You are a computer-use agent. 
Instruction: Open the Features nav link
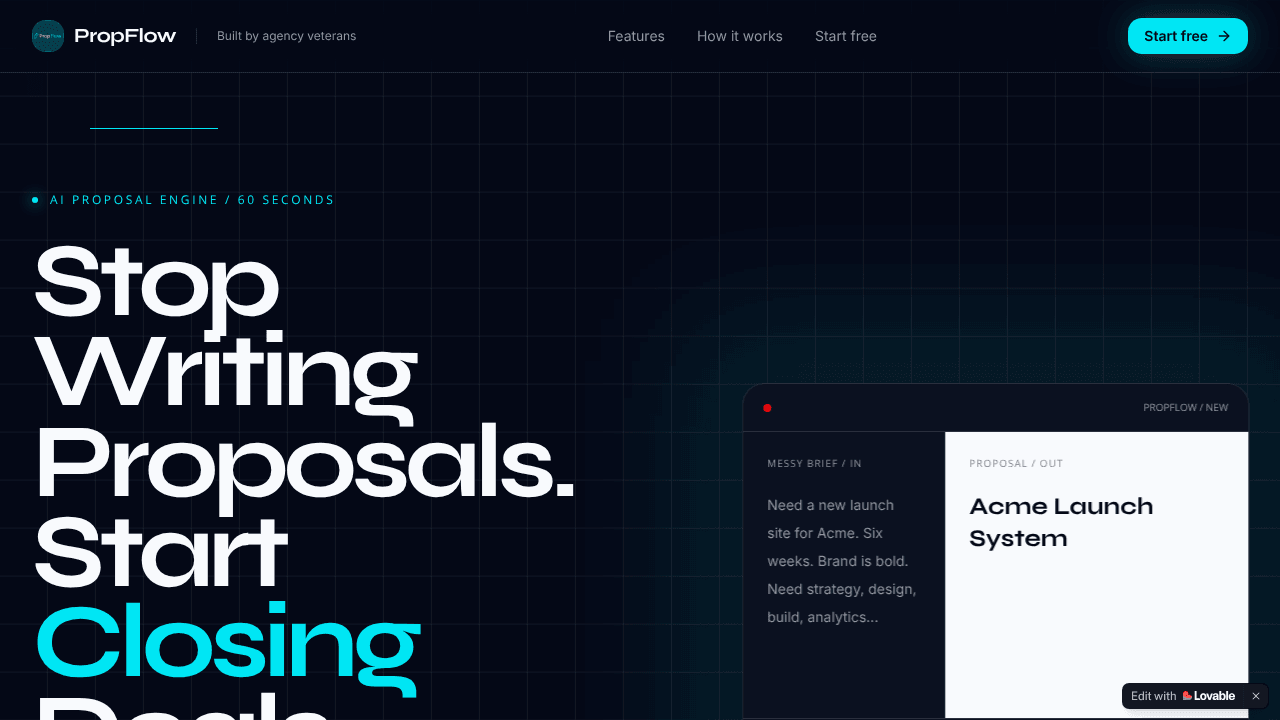click(636, 36)
